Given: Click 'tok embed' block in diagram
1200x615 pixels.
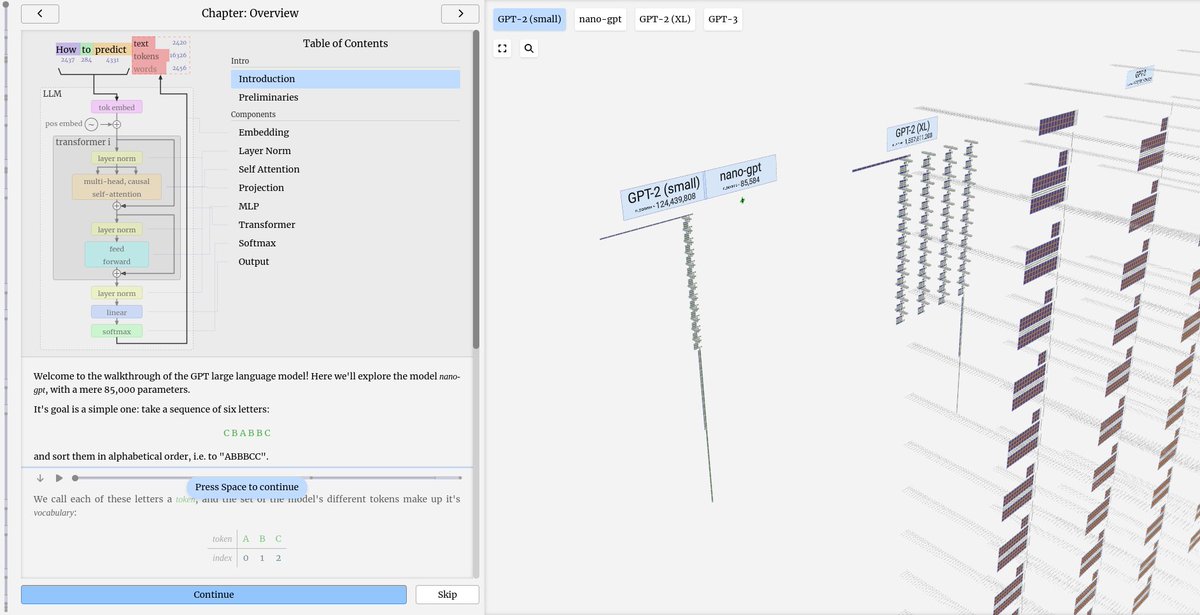Looking at the screenshot, I should (116, 107).
